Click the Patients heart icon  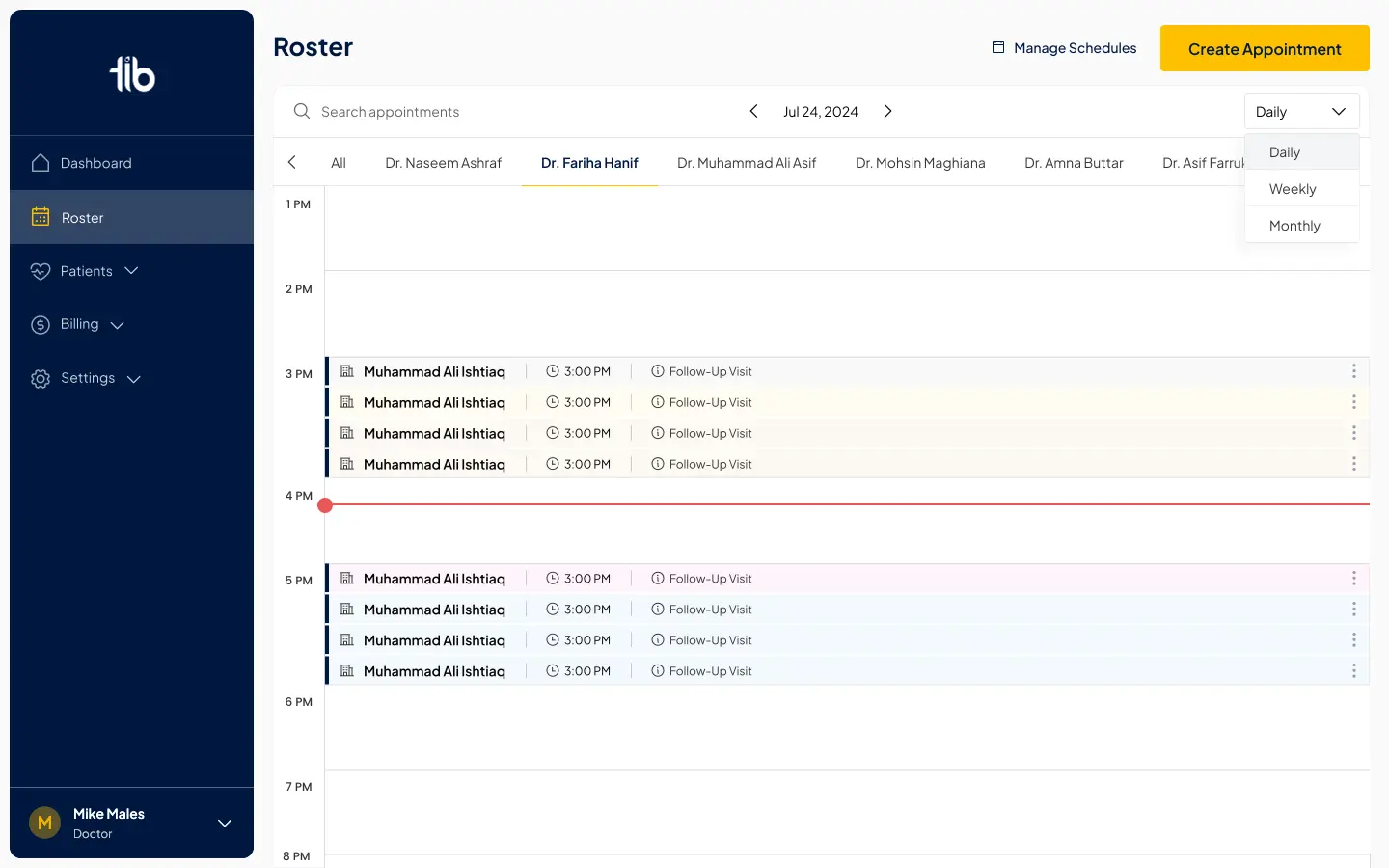41,271
